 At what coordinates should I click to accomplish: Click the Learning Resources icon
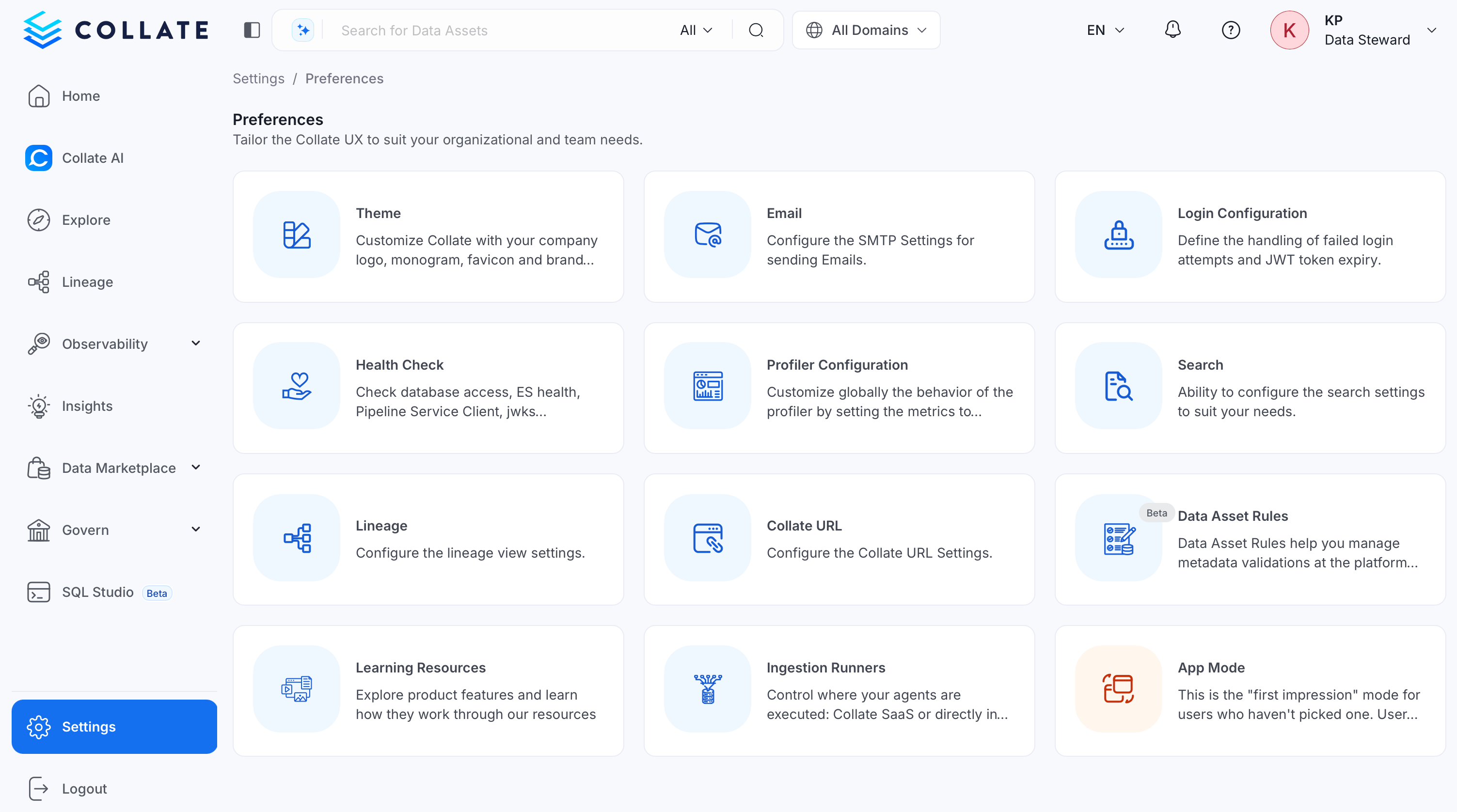(x=296, y=689)
